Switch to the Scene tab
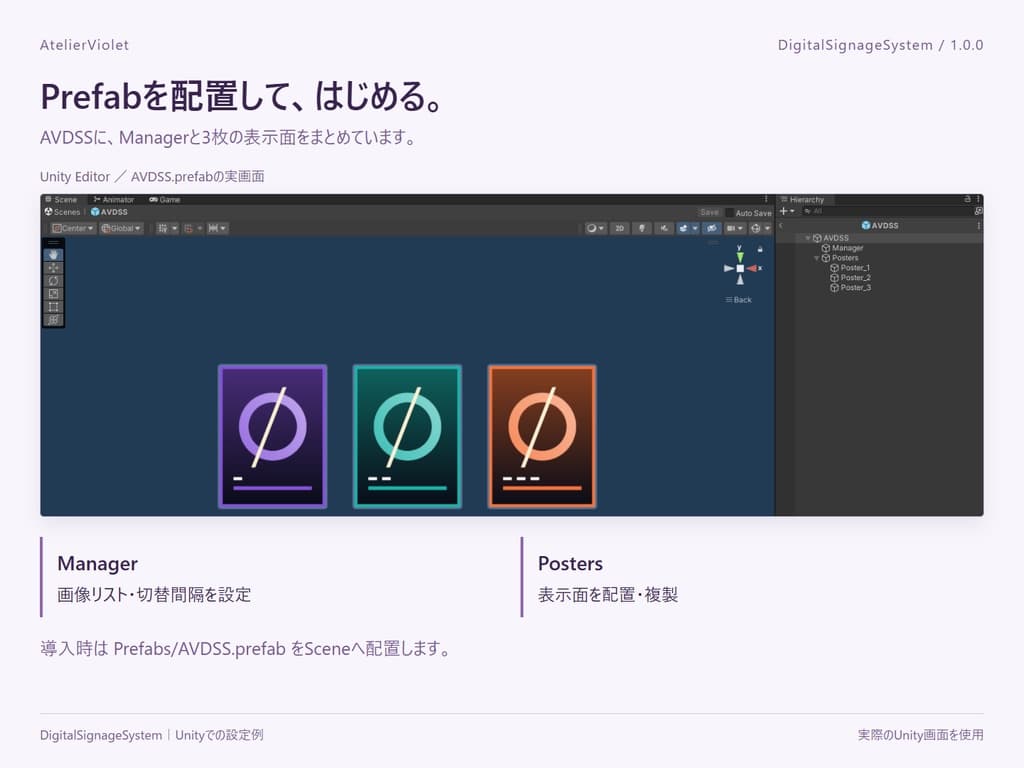This screenshot has height=768, width=1024. coord(61,200)
